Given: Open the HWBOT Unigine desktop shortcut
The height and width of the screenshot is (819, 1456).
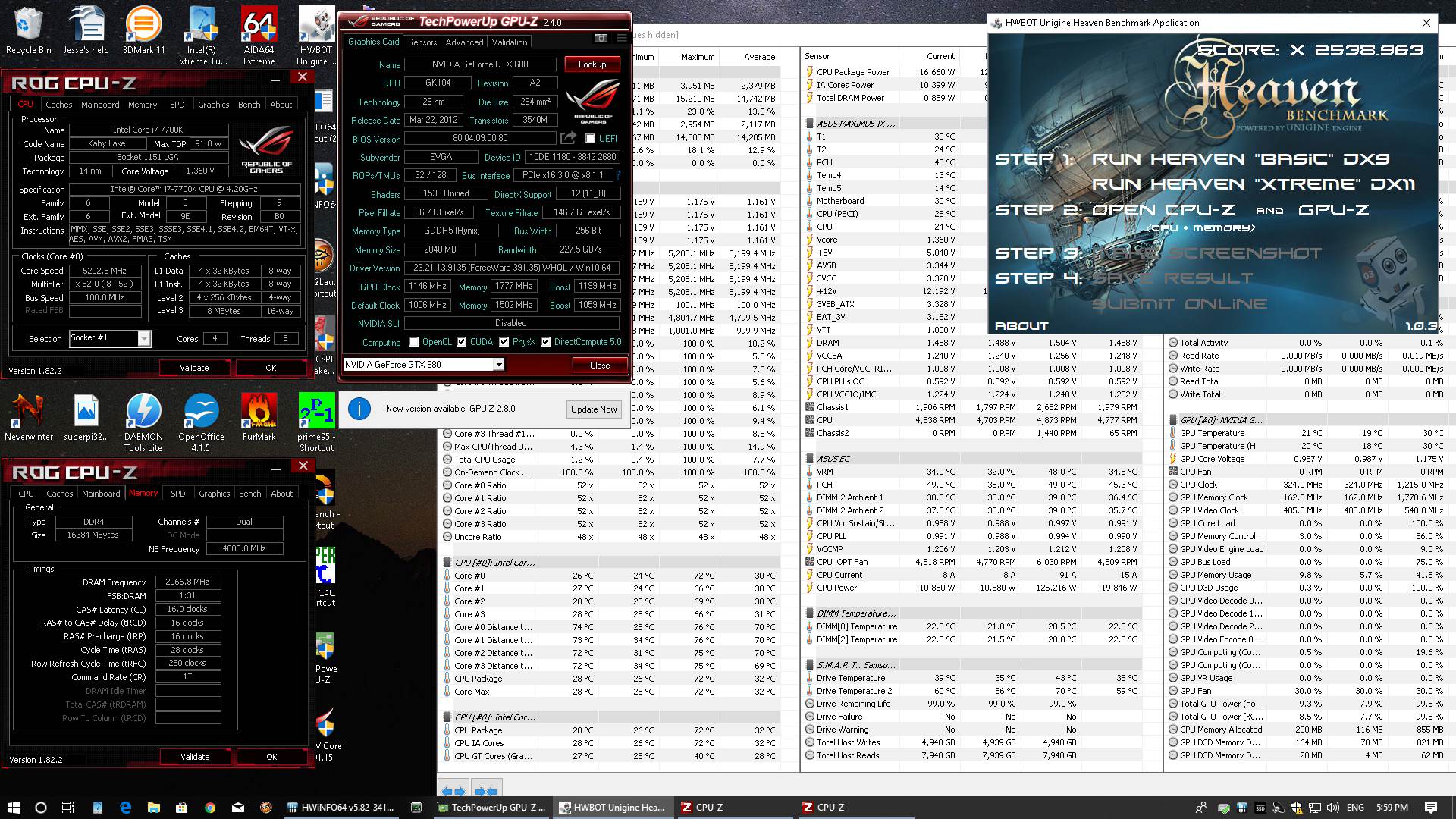Looking at the screenshot, I should pos(316,36).
